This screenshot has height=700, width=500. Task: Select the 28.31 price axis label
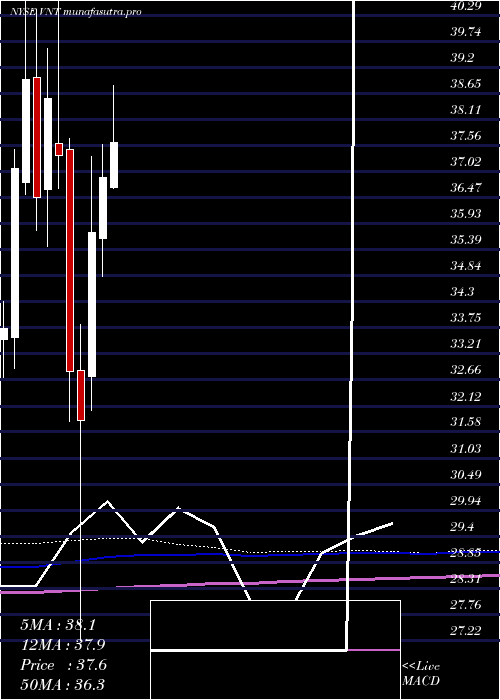[466, 579]
